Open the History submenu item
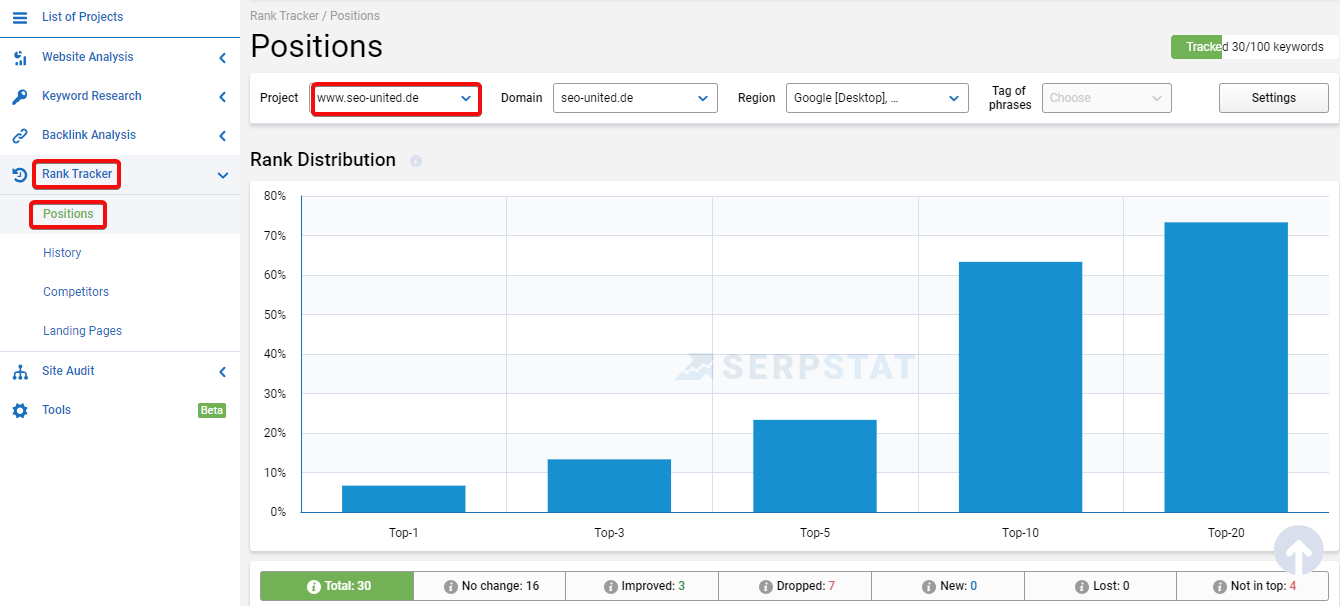The width and height of the screenshot is (1340, 606). pyautogui.click(x=62, y=253)
